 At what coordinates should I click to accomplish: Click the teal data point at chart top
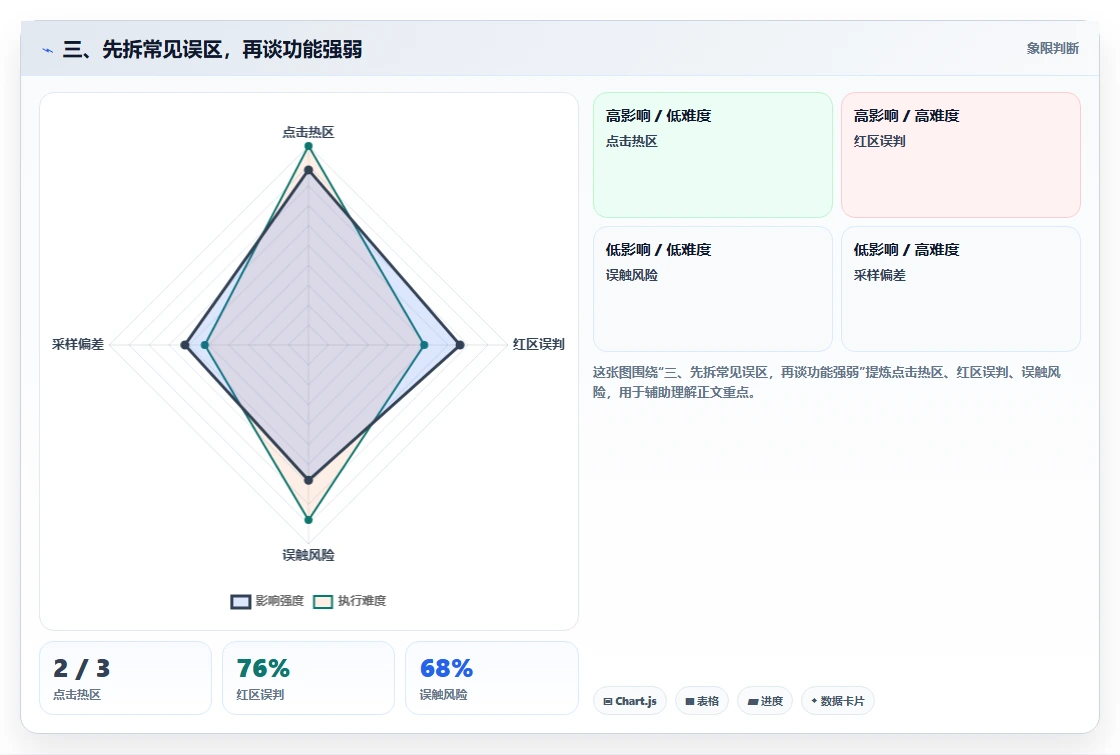(309, 146)
